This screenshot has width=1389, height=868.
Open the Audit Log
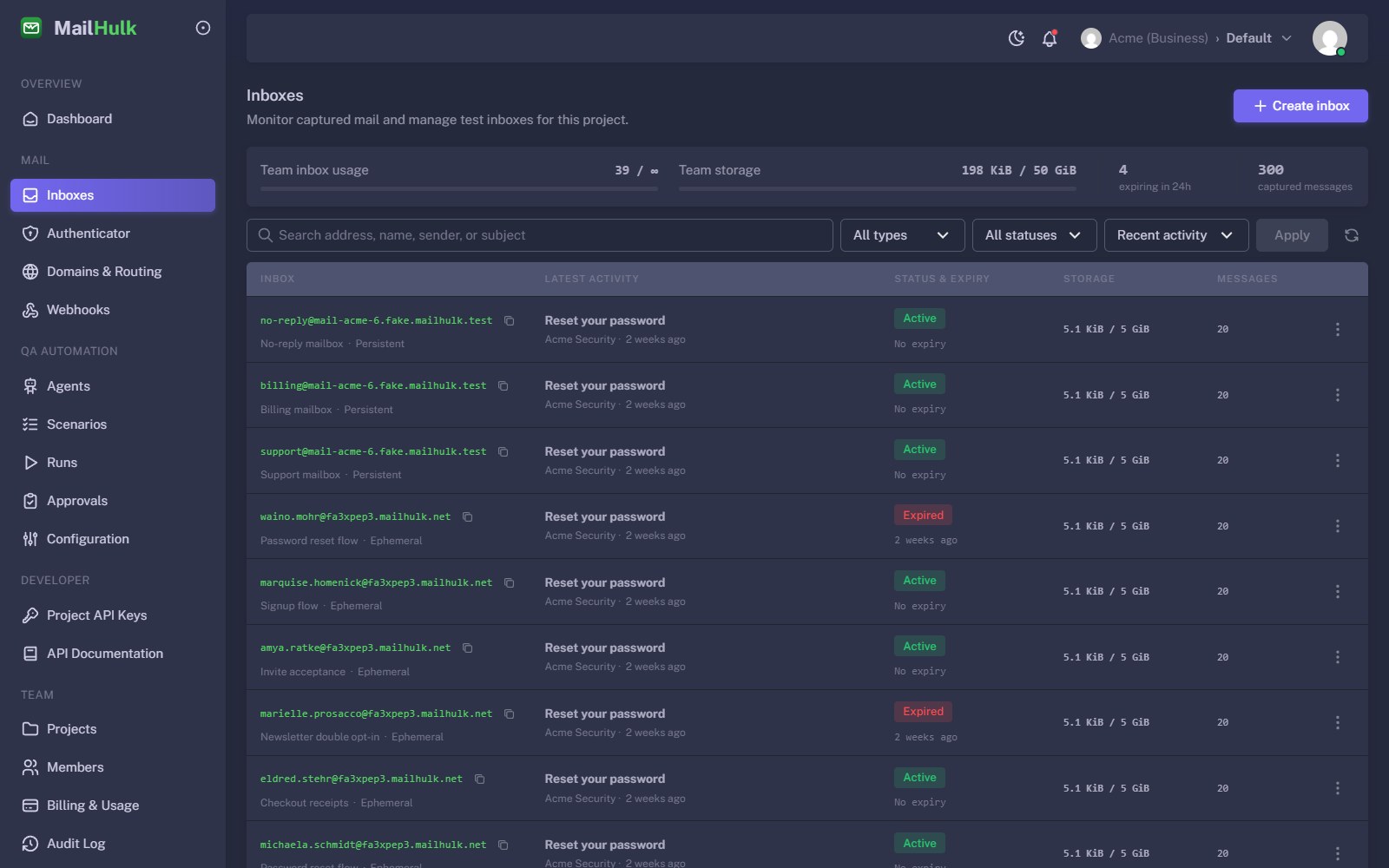113,844
